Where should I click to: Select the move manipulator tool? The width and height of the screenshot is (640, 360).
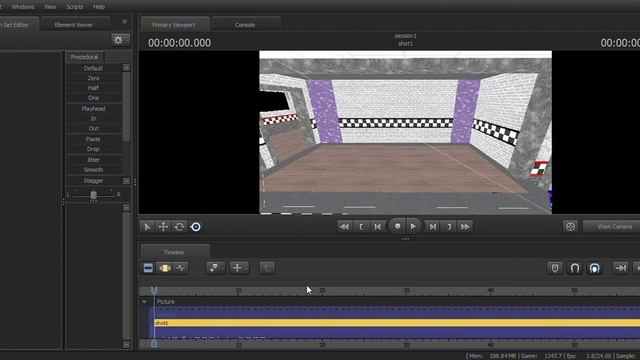coord(163,227)
